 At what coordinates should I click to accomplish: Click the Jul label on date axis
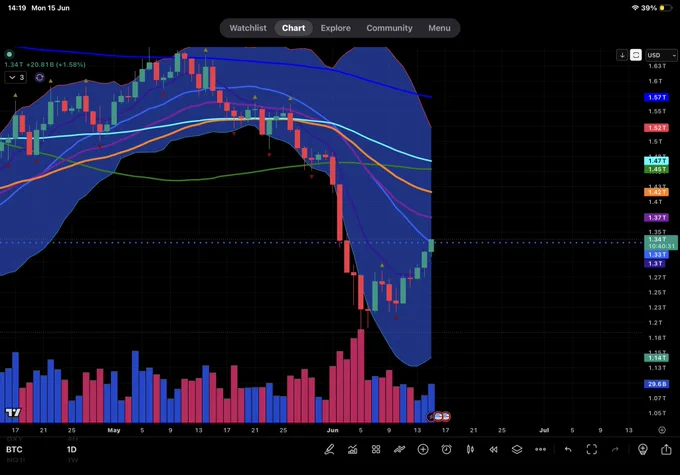click(544, 430)
